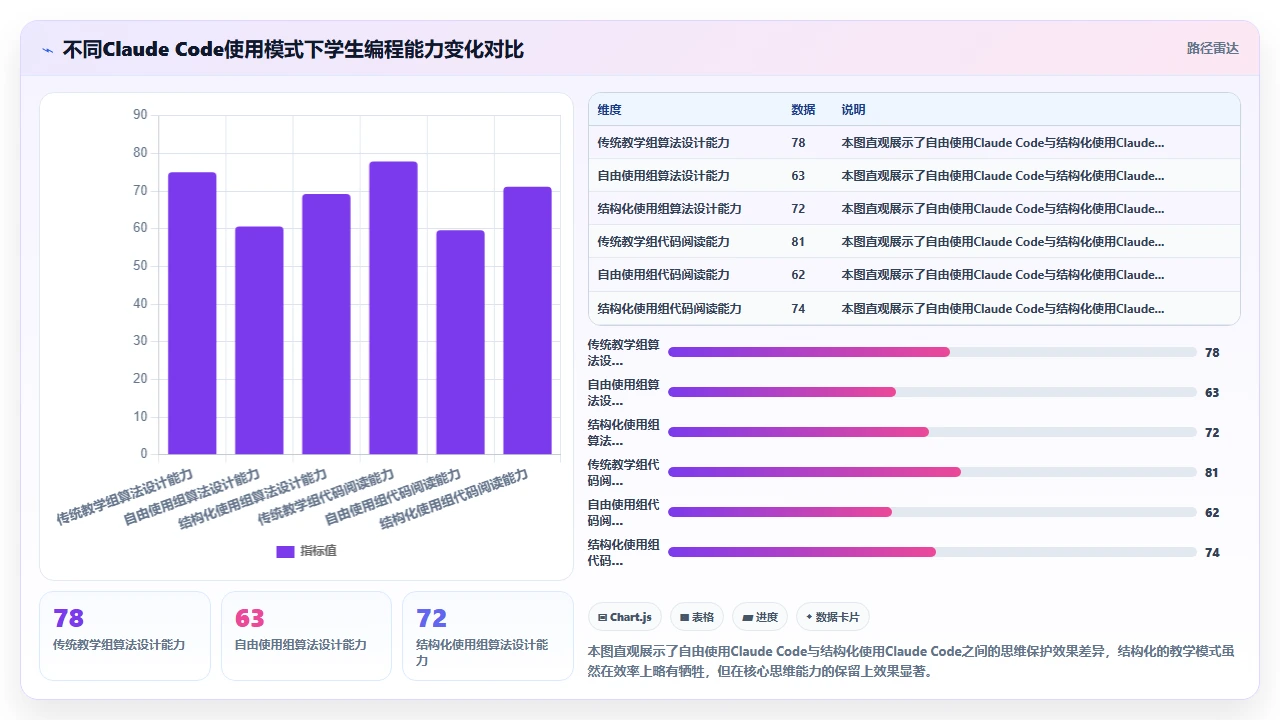Viewport: 1280px width, 720px height.
Task: Click table row 自由使用组算法设计能力
Action: [x=914, y=175]
